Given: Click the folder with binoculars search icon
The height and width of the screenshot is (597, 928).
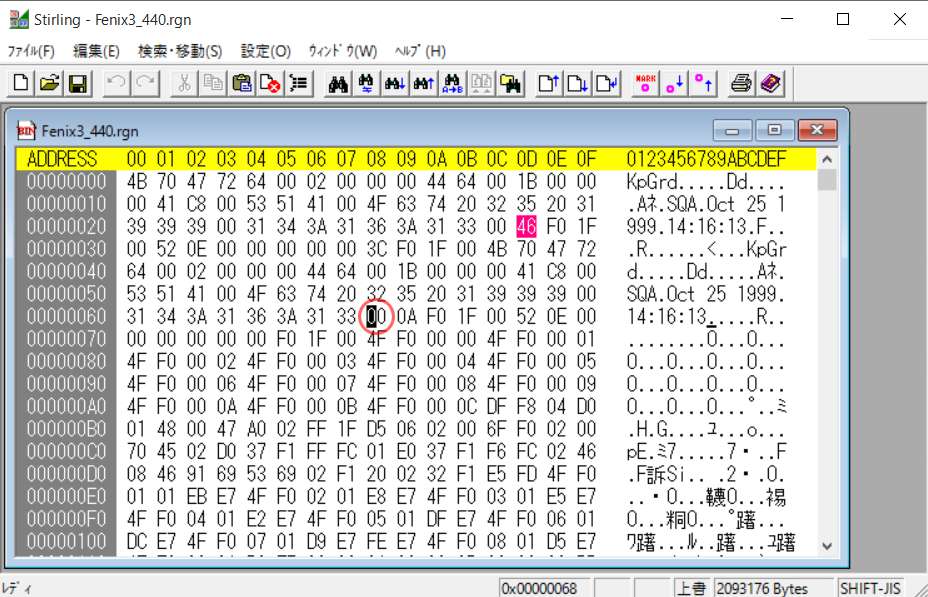Looking at the screenshot, I should coord(510,83).
